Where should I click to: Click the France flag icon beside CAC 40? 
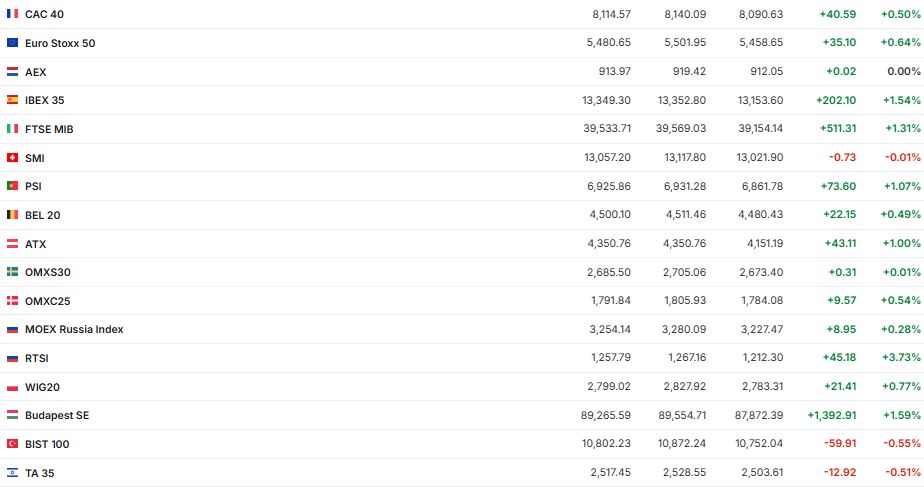[x=12, y=14]
